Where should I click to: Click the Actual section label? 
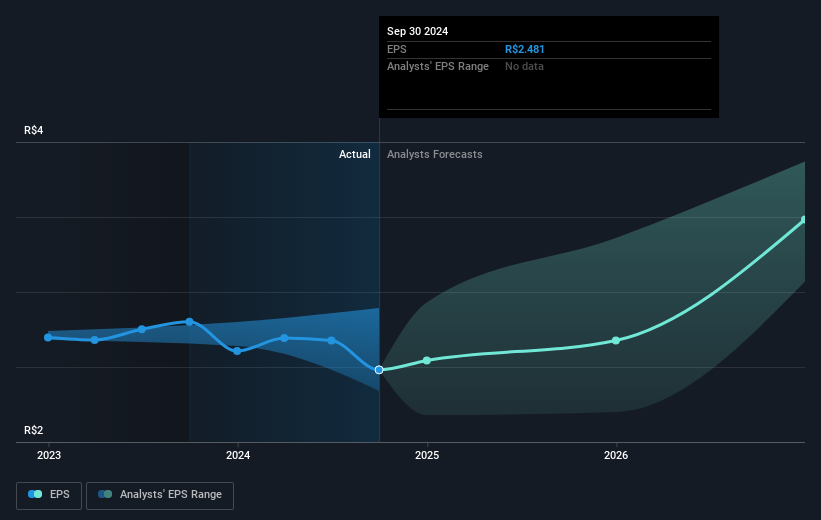click(x=354, y=154)
